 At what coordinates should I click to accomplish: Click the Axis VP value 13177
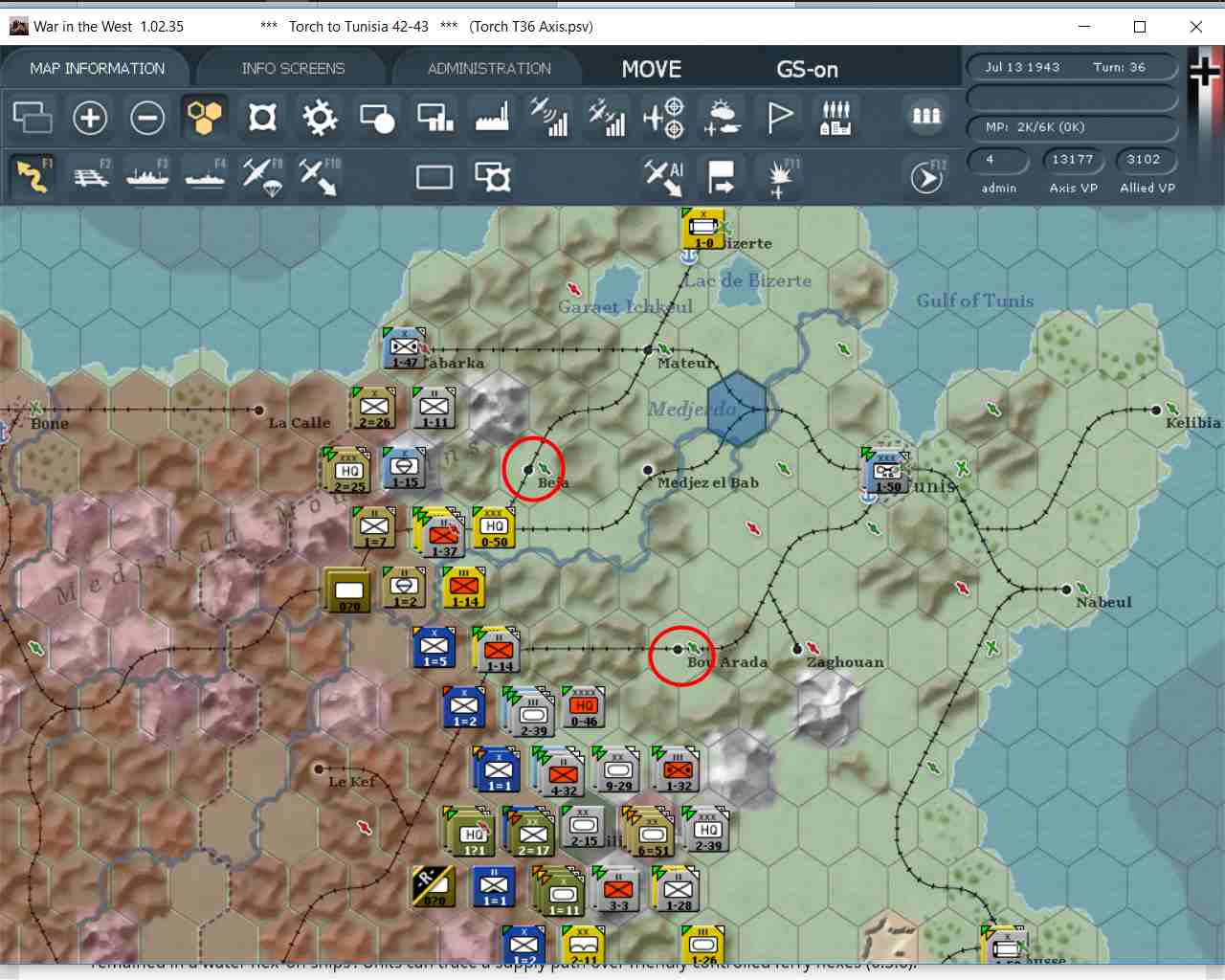[1073, 160]
